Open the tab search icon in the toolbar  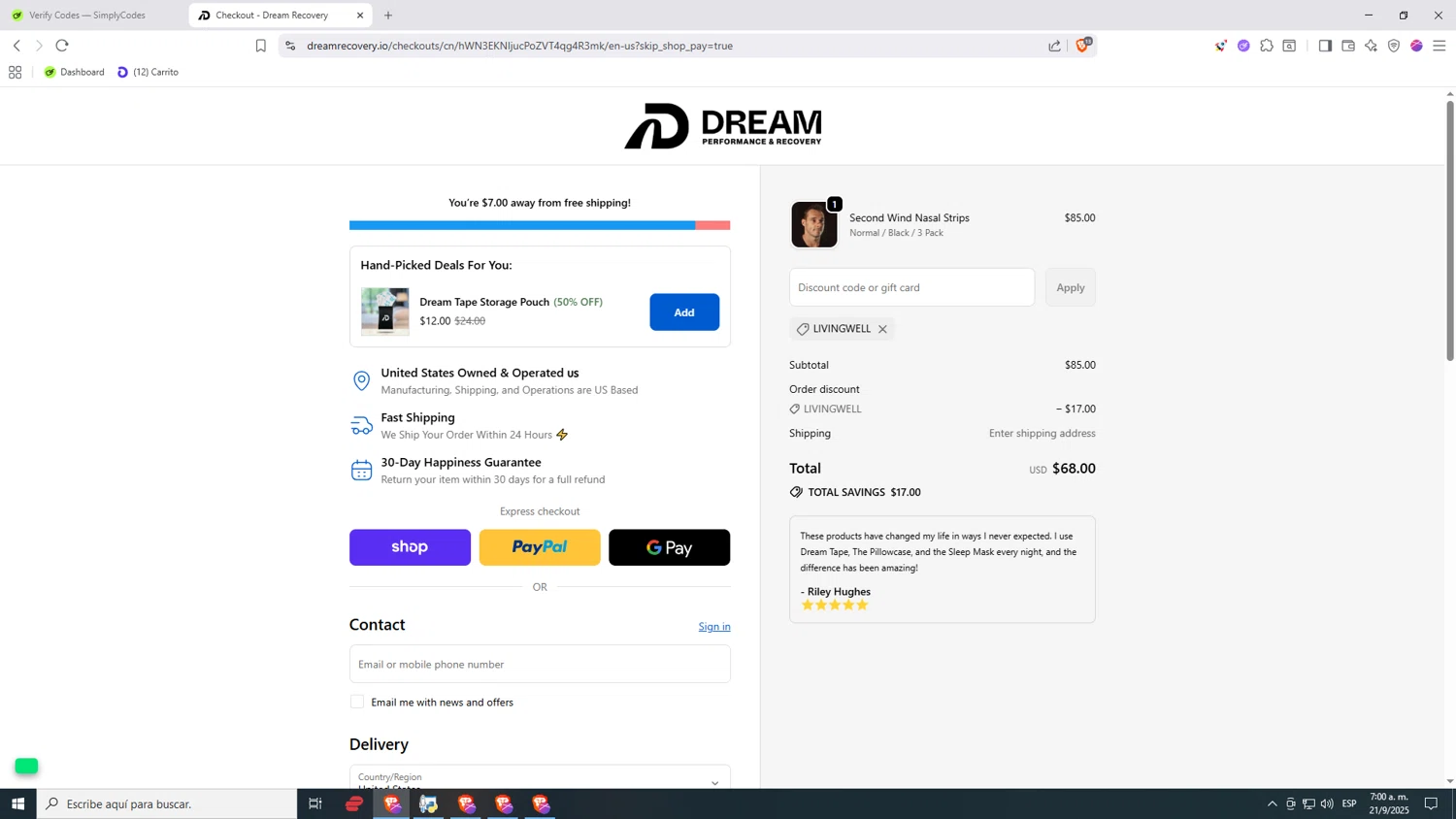[1289, 46]
